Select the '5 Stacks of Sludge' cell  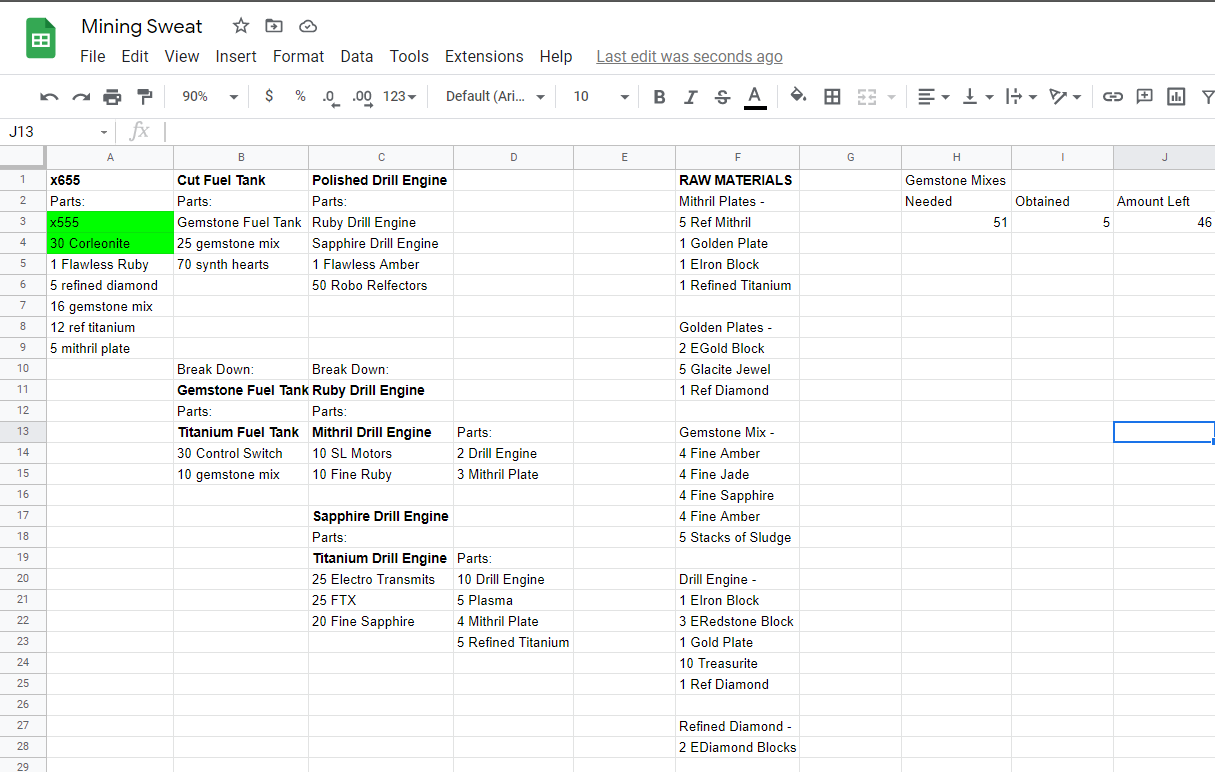coord(737,537)
